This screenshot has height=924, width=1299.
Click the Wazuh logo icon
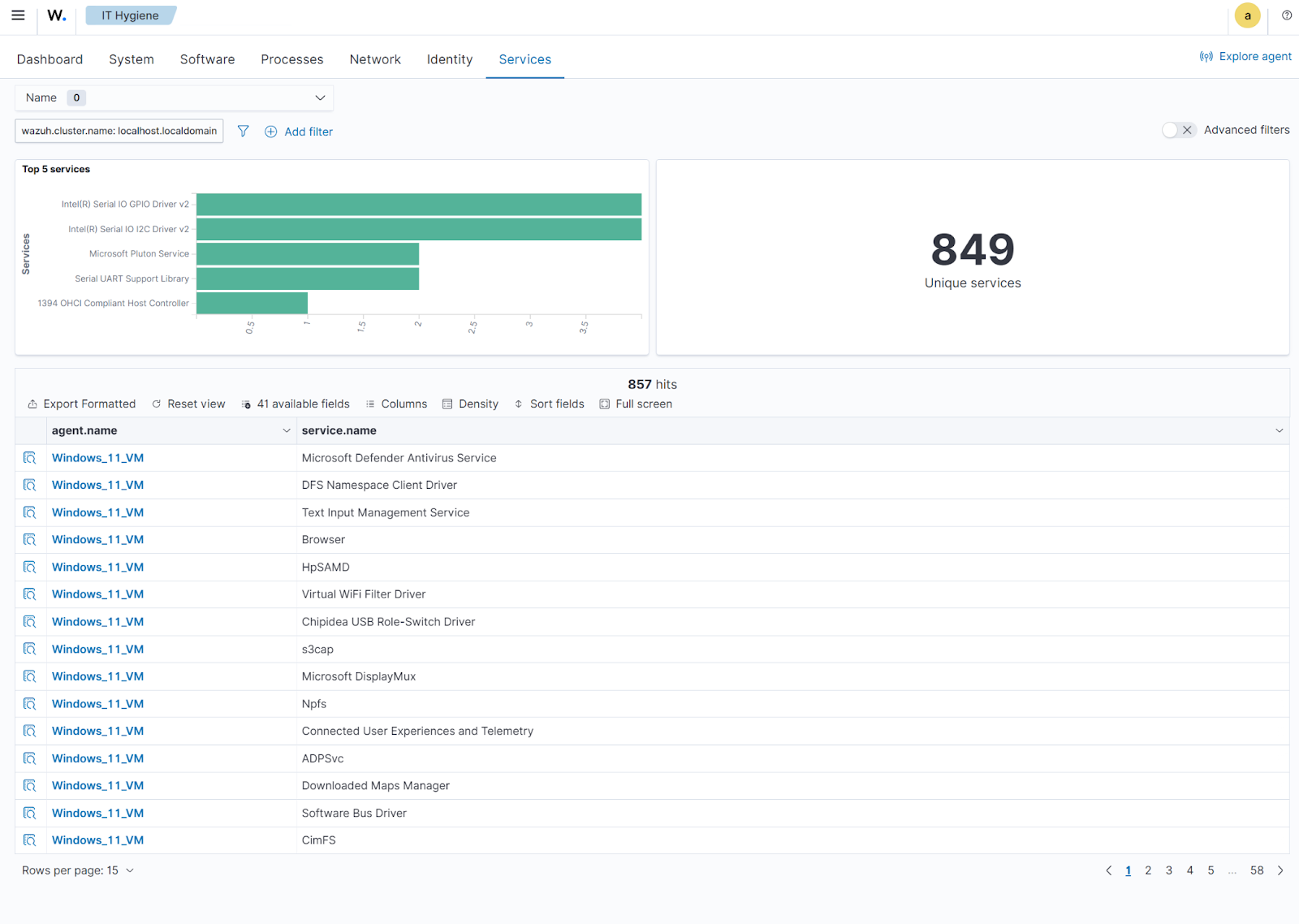click(55, 15)
